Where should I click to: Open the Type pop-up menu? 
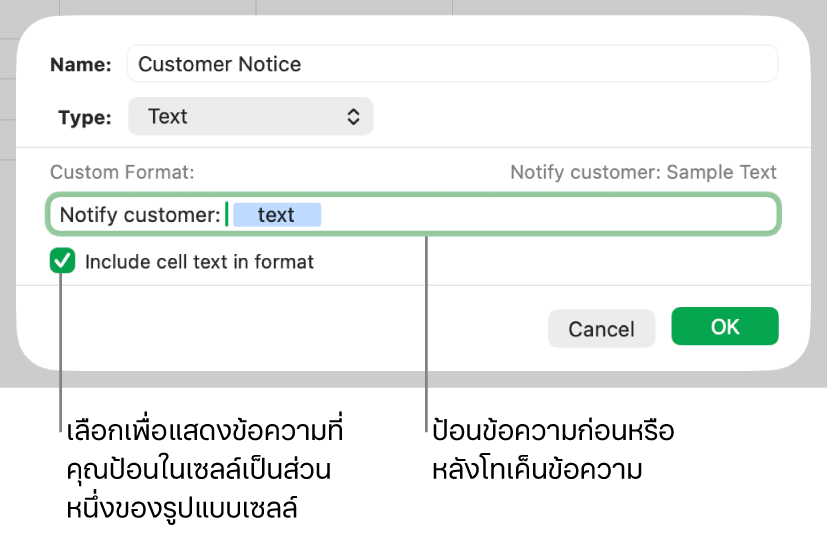pyautogui.click(x=250, y=116)
